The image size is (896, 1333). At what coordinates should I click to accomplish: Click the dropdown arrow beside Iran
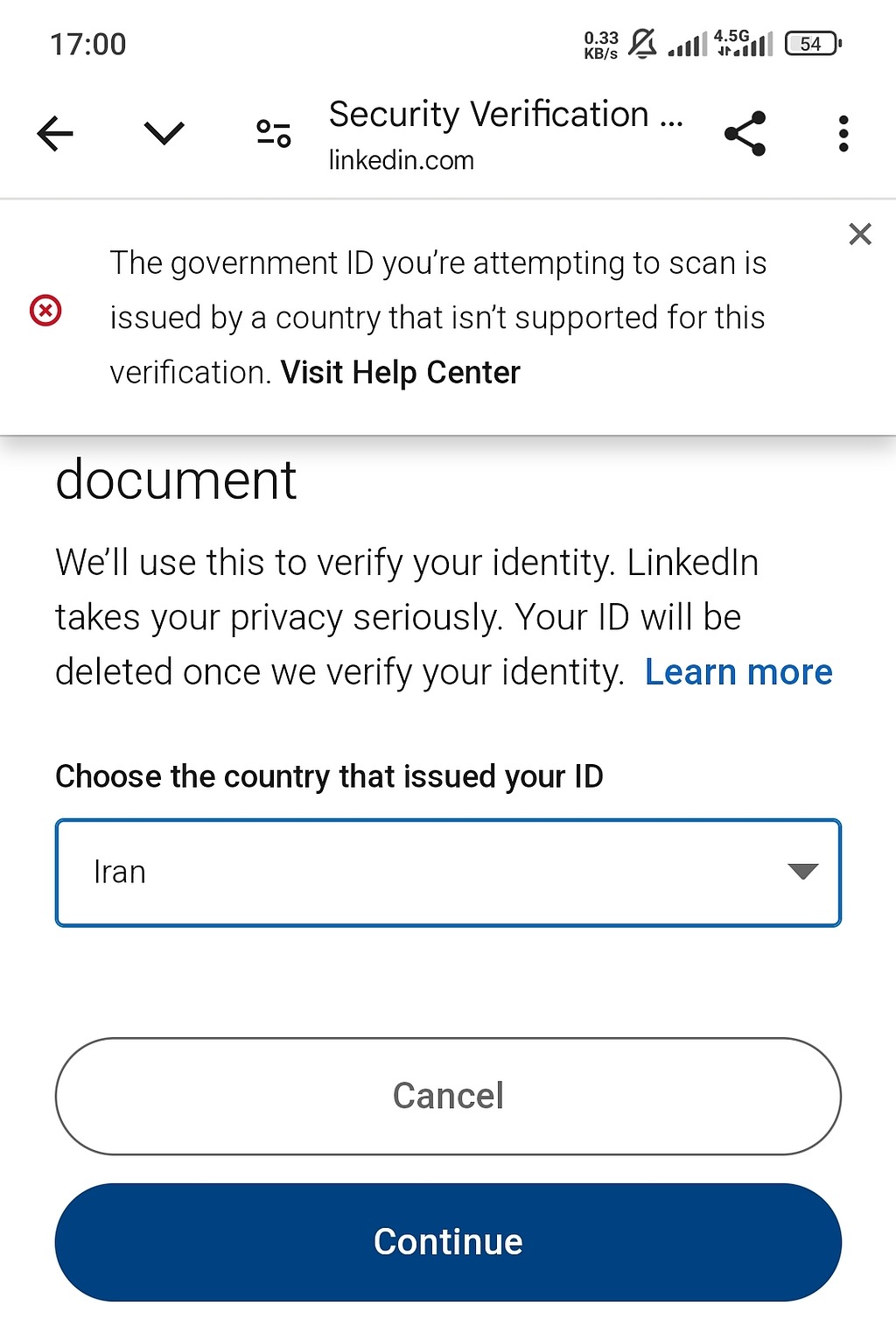pyautogui.click(x=801, y=872)
